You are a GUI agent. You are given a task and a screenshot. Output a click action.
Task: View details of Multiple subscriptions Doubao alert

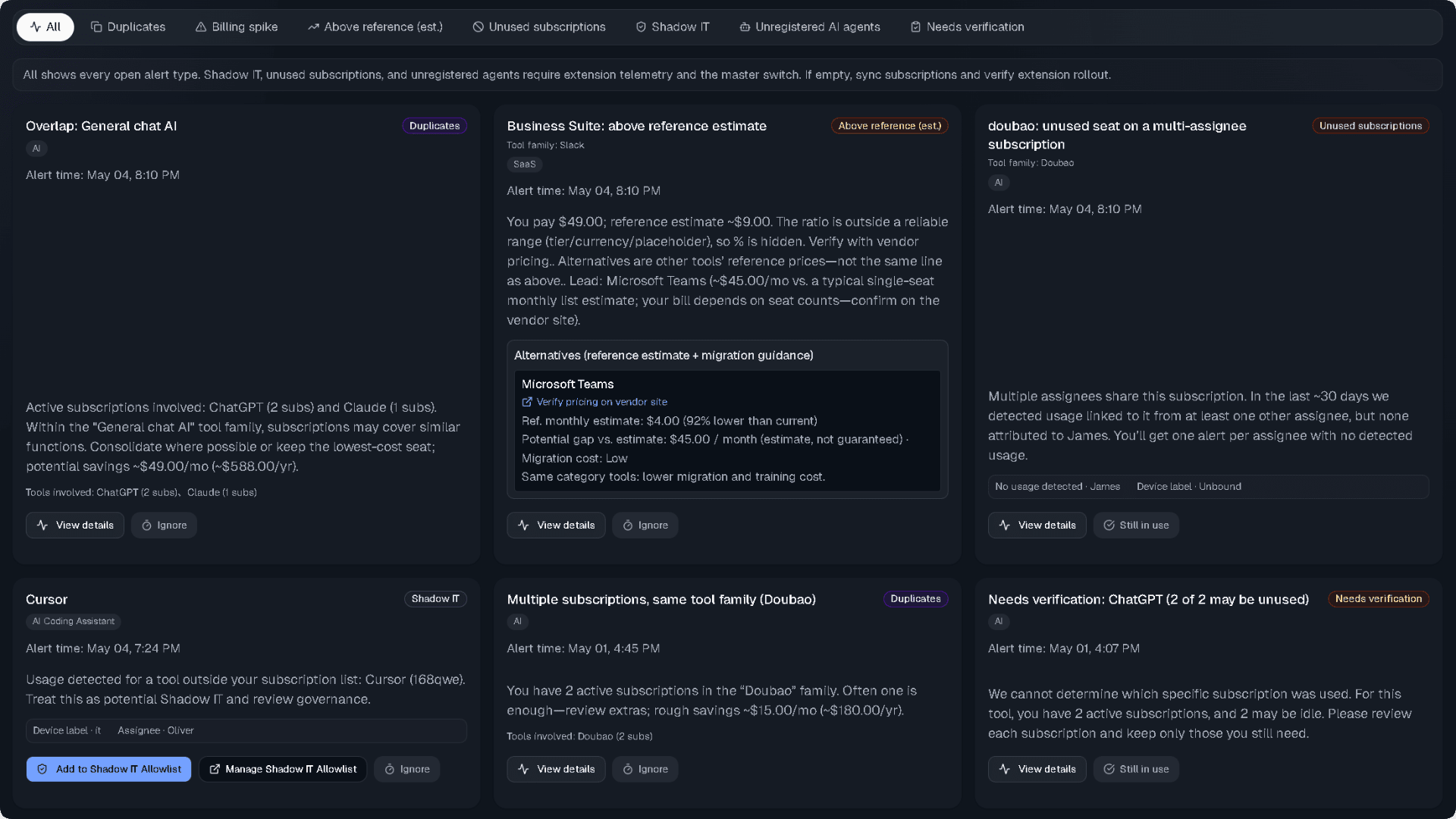(x=556, y=769)
